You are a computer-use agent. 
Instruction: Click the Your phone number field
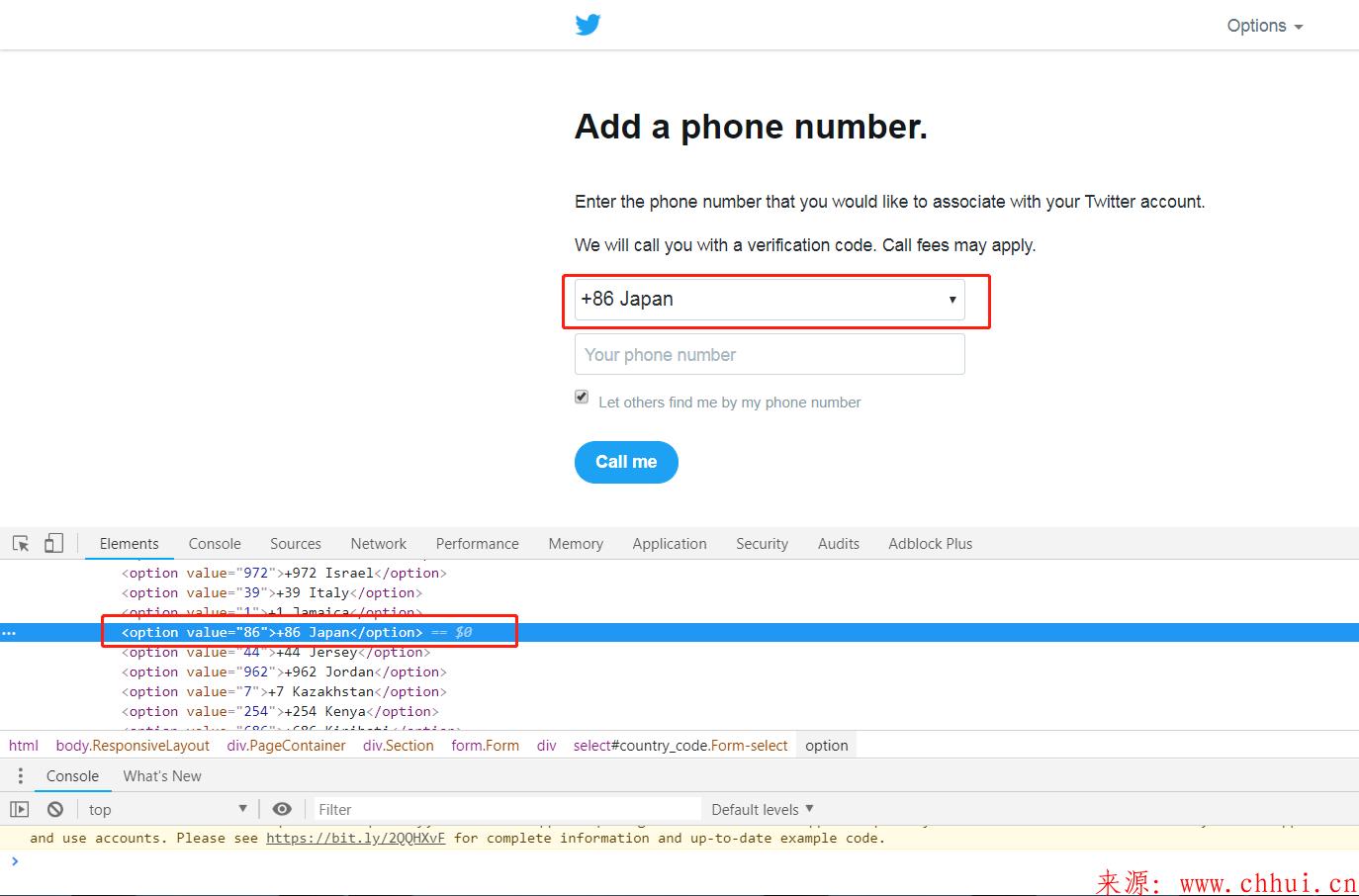(770, 354)
